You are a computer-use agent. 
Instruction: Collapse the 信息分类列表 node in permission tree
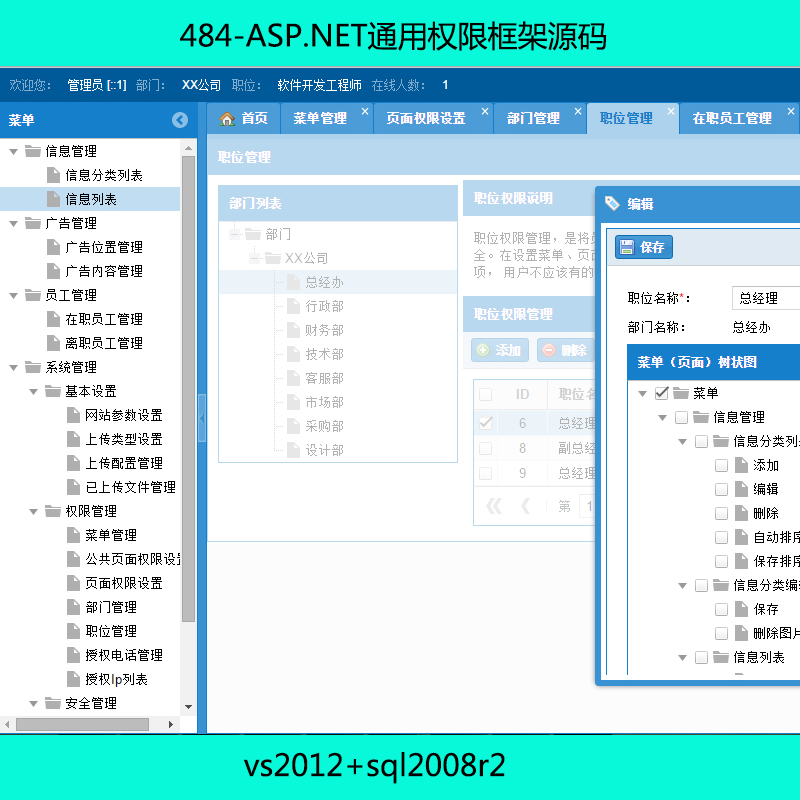(x=683, y=441)
